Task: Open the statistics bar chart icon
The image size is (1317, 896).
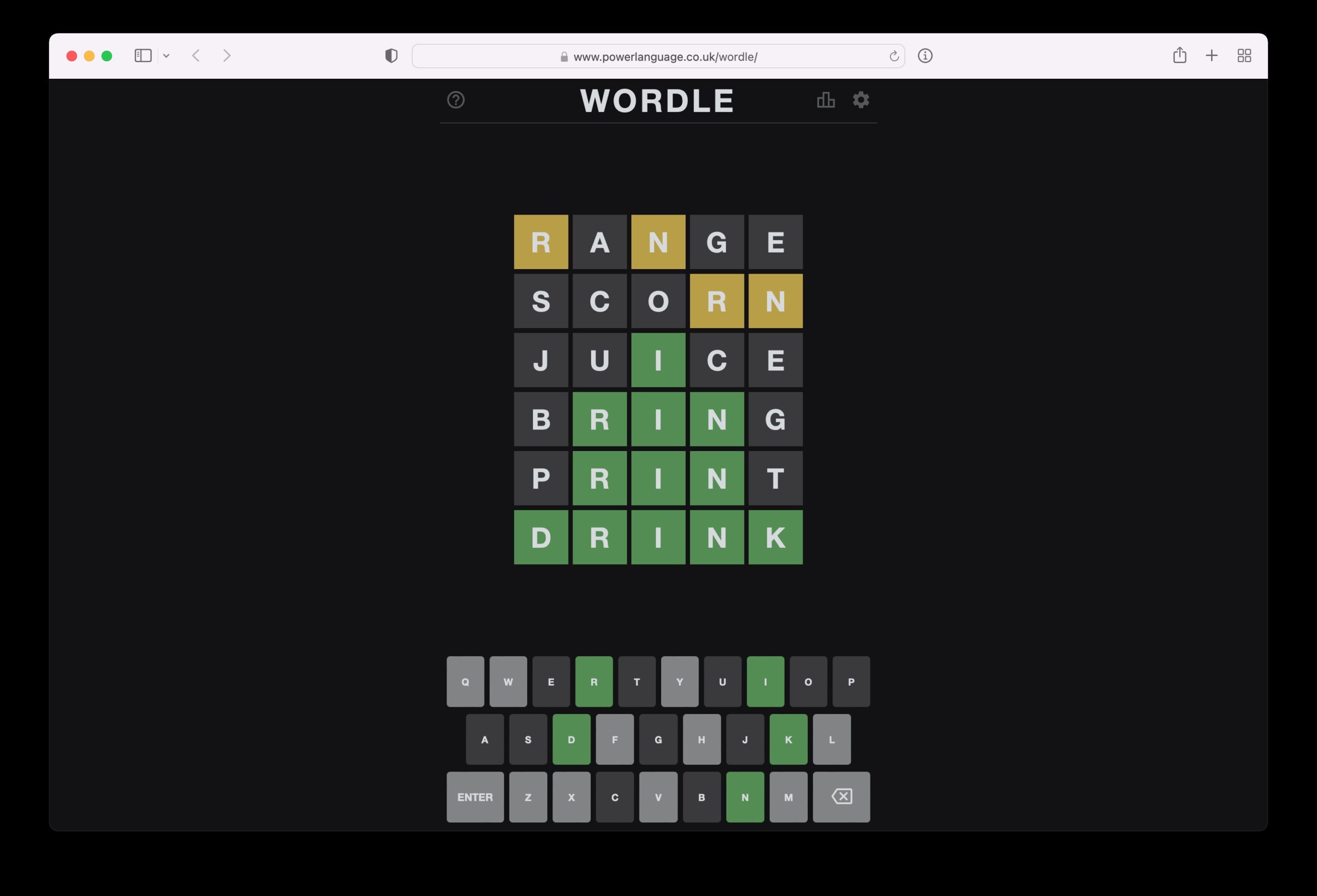Action: (826, 100)
